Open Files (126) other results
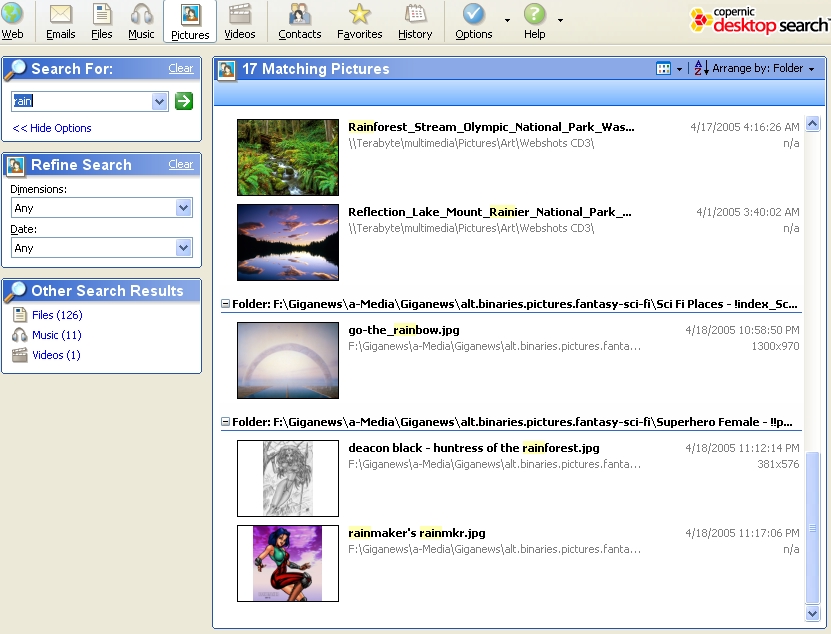This screenshot has width=831, height=634. (57, 315)
